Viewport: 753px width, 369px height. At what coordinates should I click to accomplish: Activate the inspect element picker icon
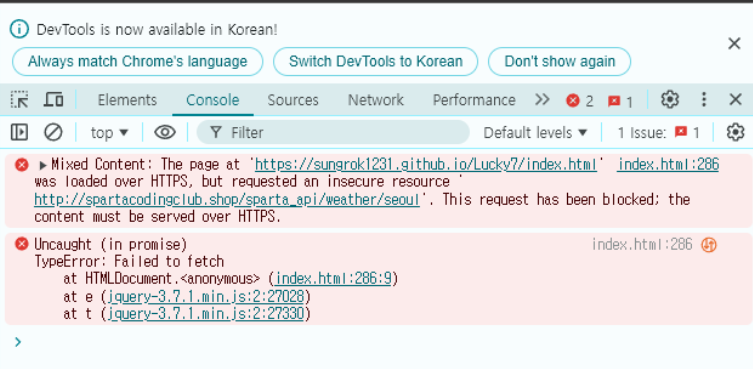(20, 100)
